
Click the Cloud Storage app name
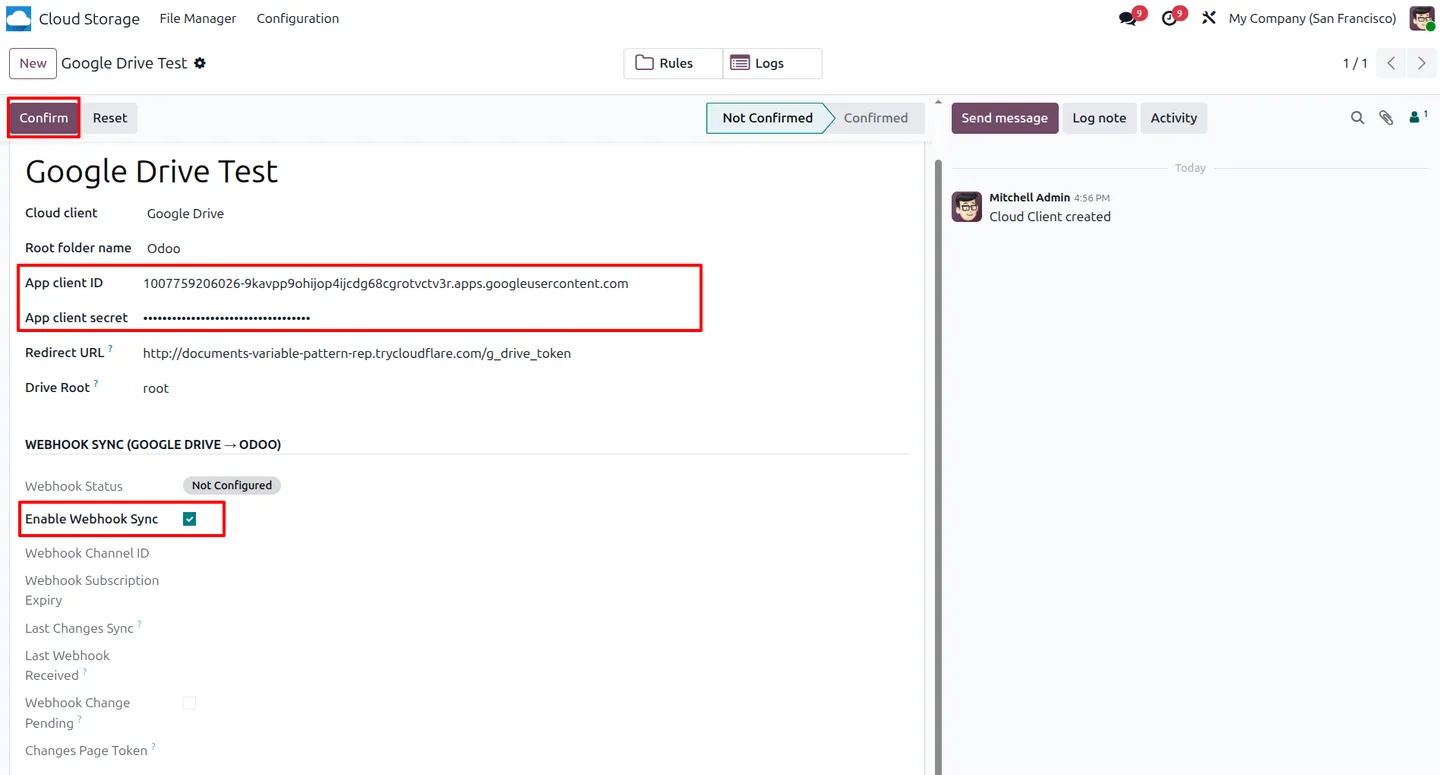pos(89,19)
